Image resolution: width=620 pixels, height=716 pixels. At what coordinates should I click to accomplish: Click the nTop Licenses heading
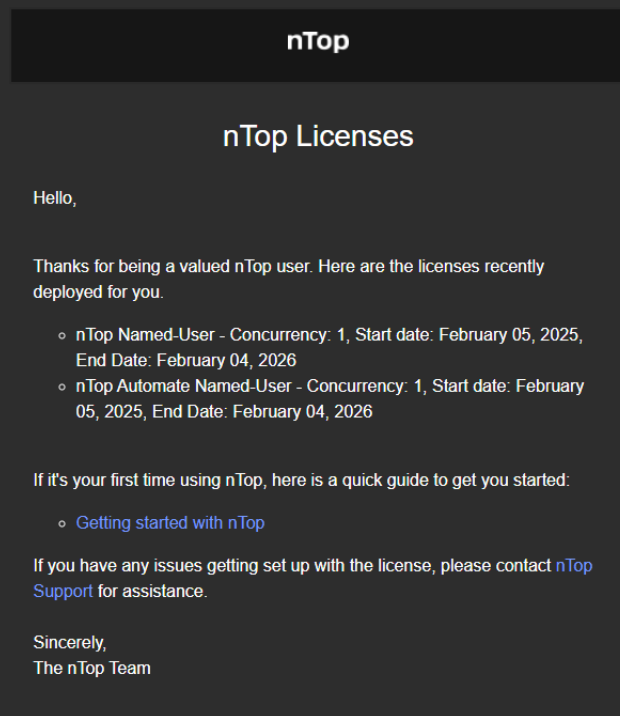pos(318,136)
